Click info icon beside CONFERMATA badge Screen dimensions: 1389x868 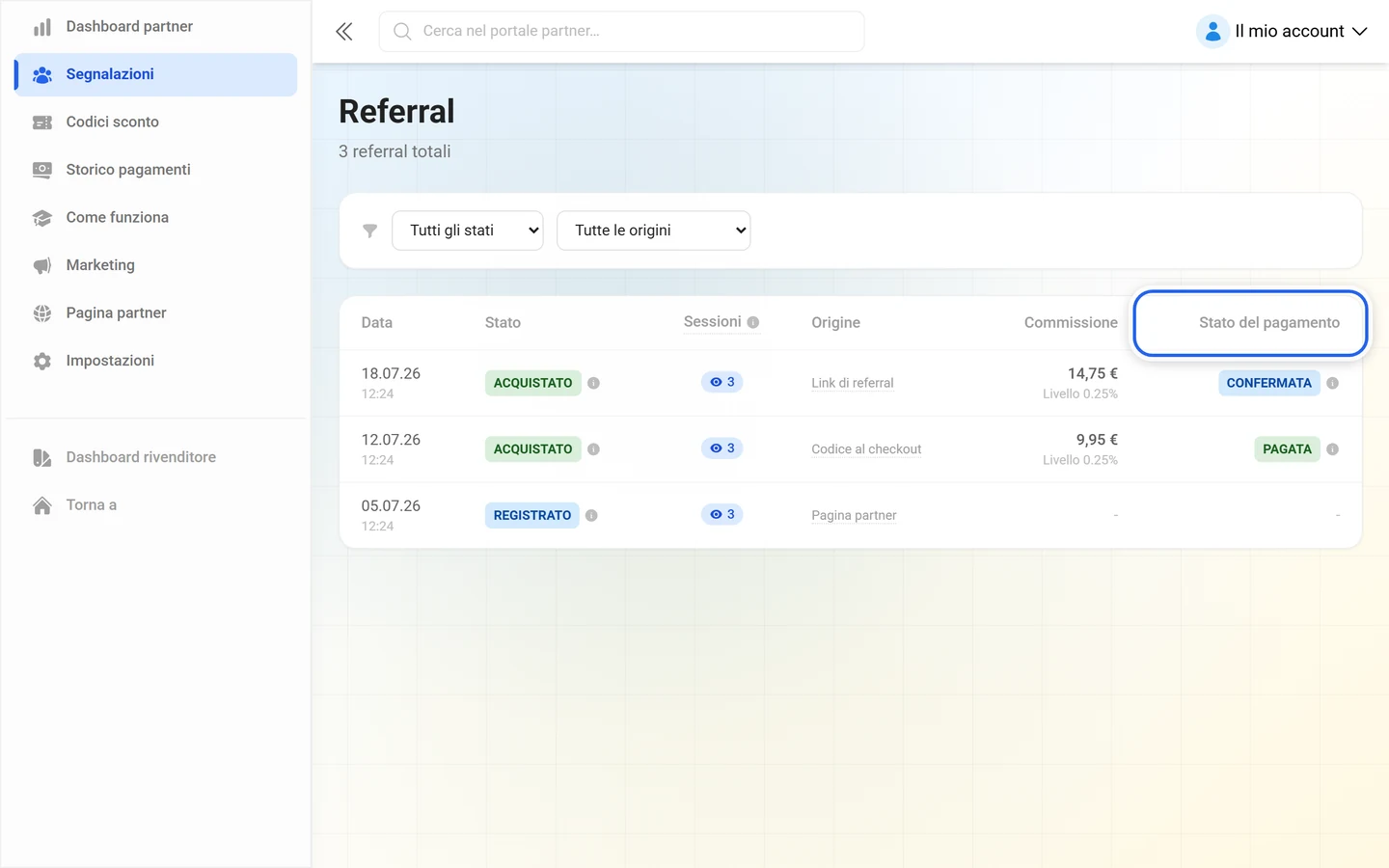(x=1333, y=383)
